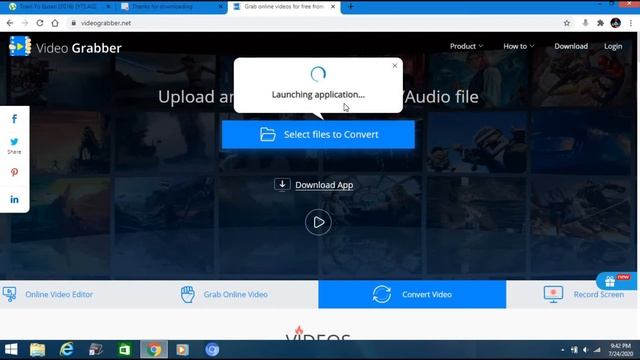Open the Download App link
The image size is (640, 360).
[x=324, y=185]
